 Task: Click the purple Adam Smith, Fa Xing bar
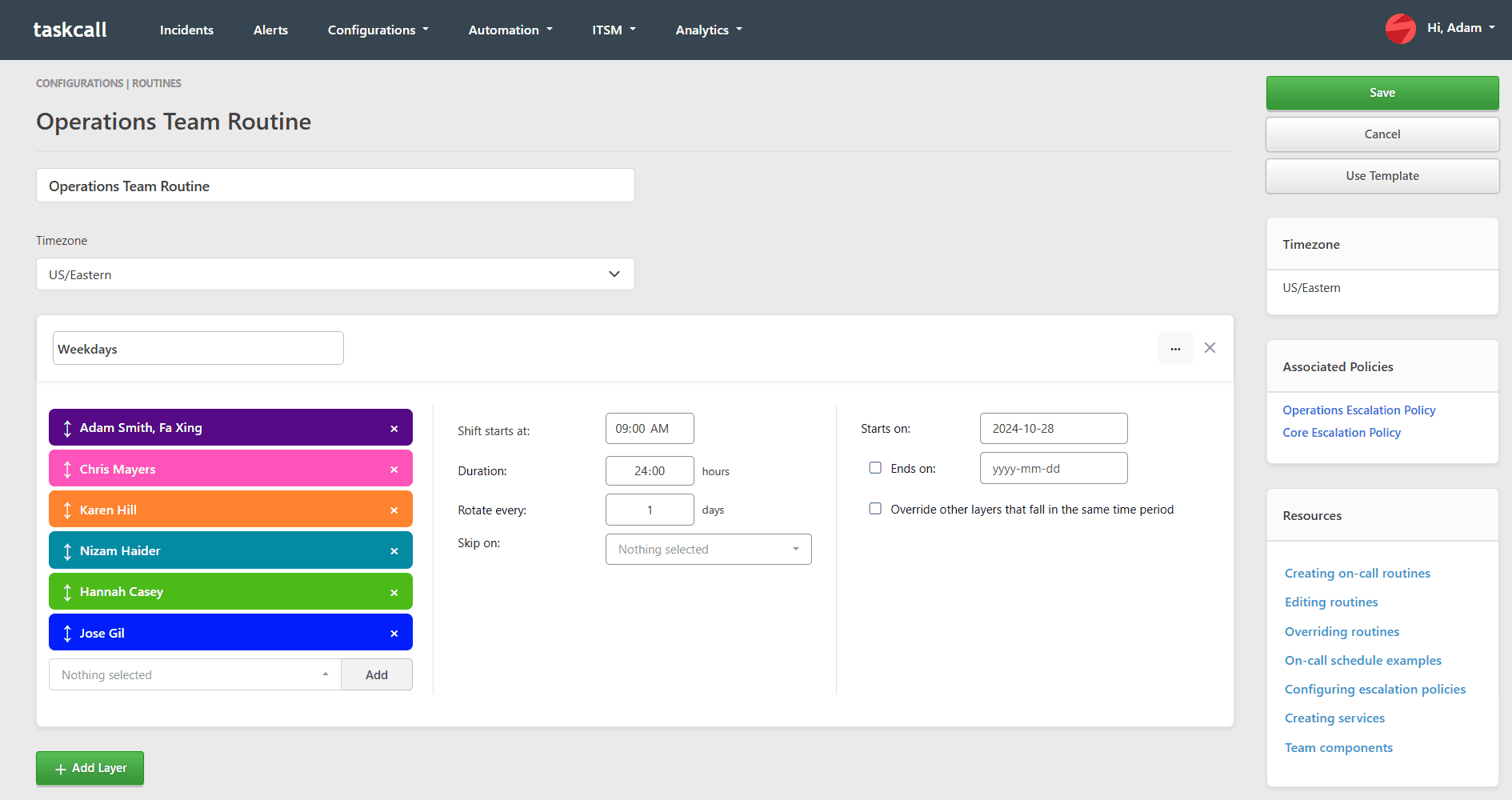(230, 428)
